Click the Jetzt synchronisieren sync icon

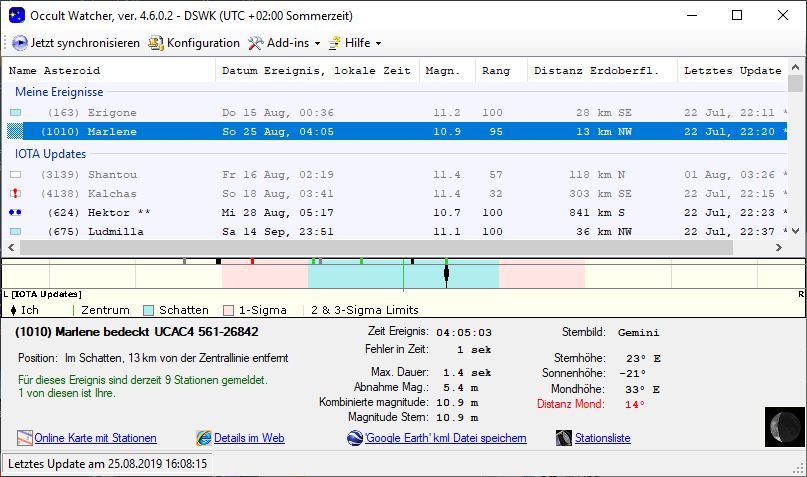20,43
